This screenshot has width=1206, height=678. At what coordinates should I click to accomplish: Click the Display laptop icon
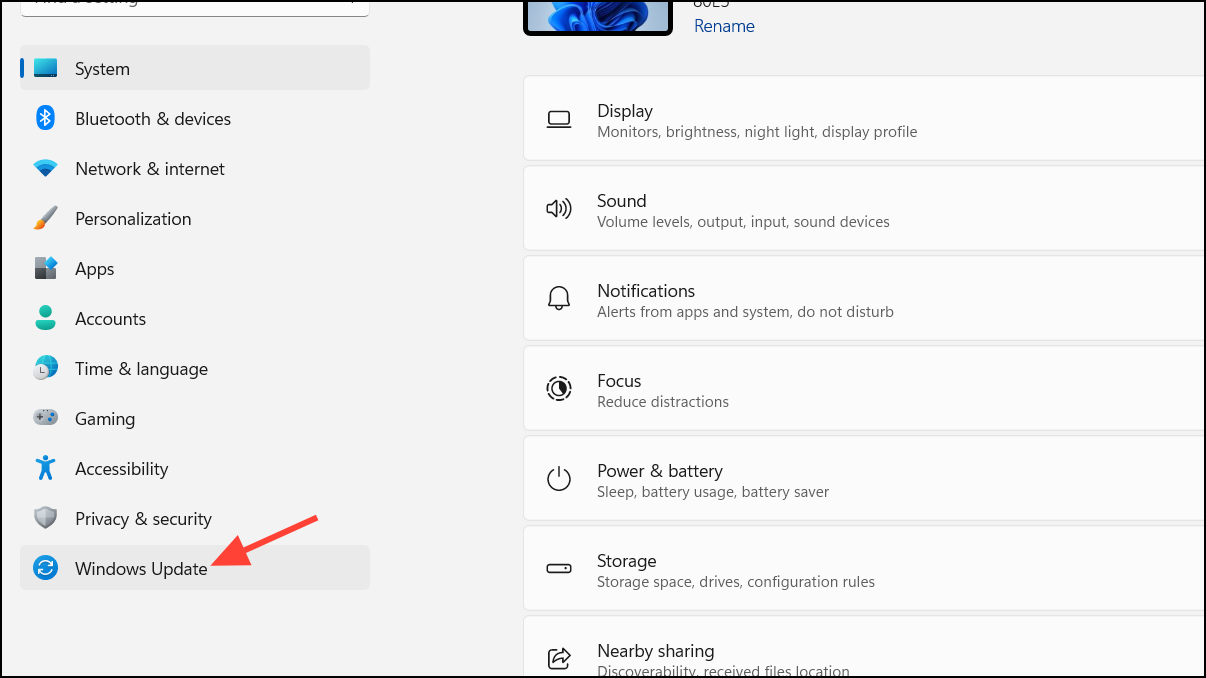(x=559, y=119)
